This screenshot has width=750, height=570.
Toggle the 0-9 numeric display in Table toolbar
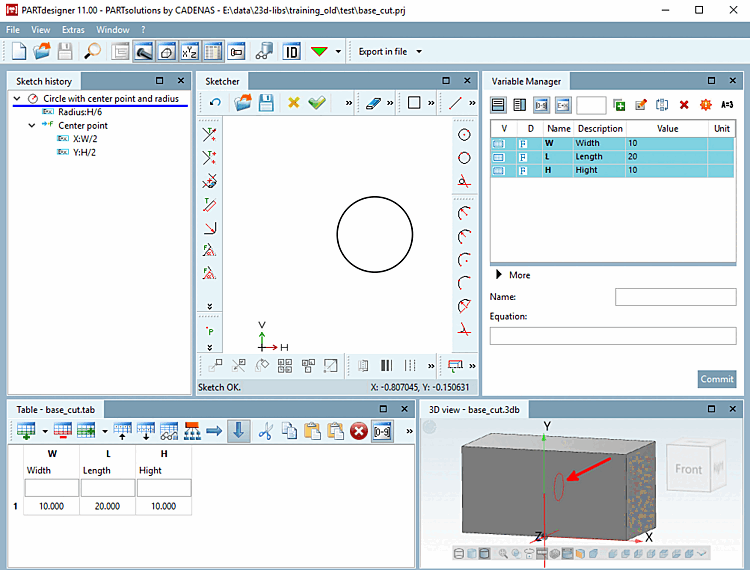point(382,431)
